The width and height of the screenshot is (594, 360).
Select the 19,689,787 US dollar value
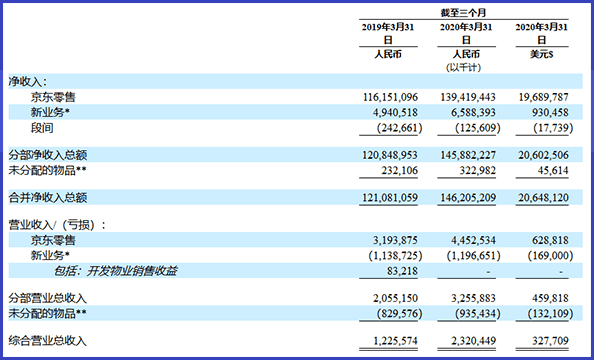coord(544,97)
